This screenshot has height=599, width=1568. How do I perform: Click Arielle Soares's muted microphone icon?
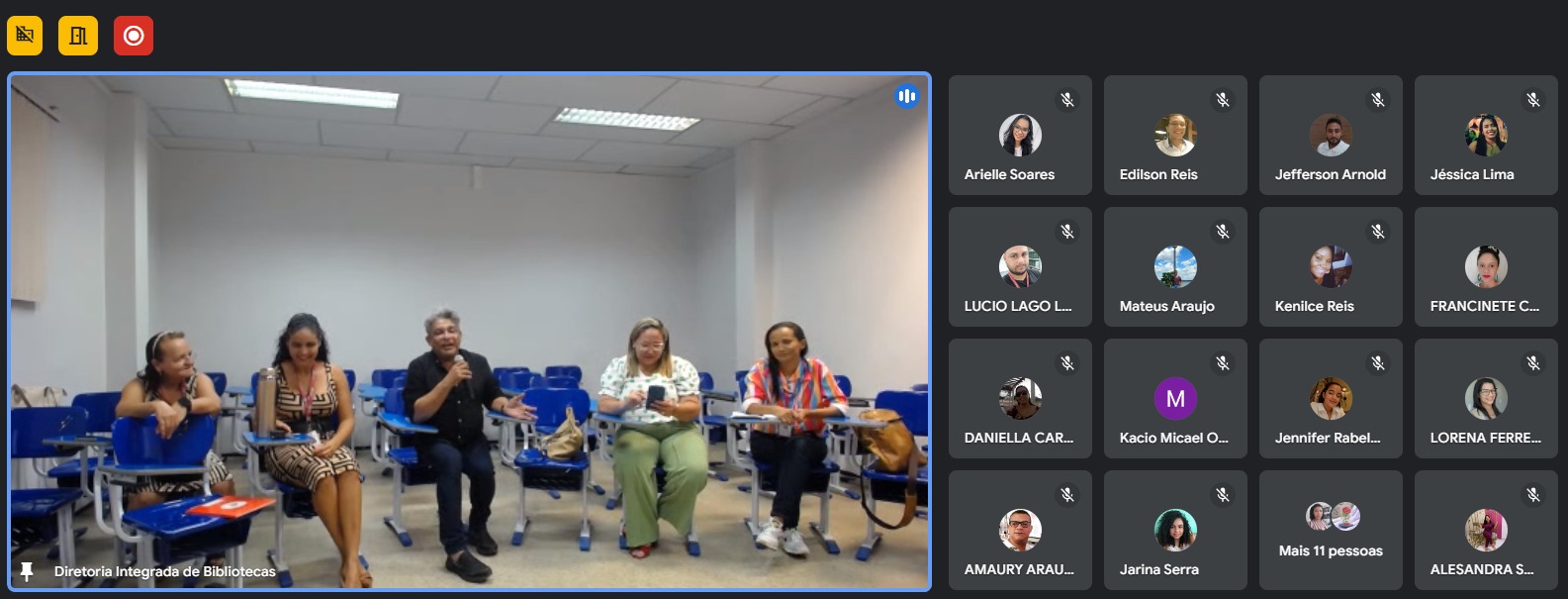pyautogui.click(x=1067, y=99)
